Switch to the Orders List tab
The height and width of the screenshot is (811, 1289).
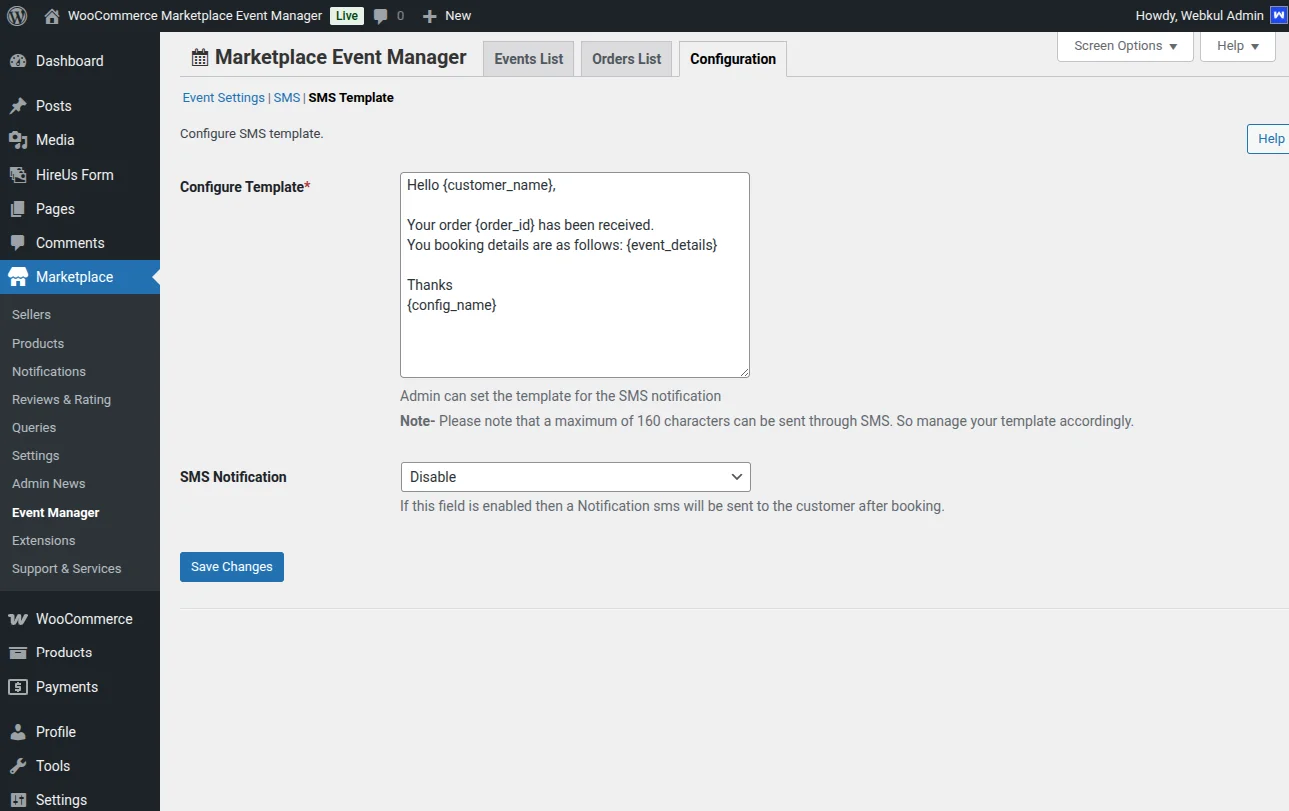coord(625,58)
